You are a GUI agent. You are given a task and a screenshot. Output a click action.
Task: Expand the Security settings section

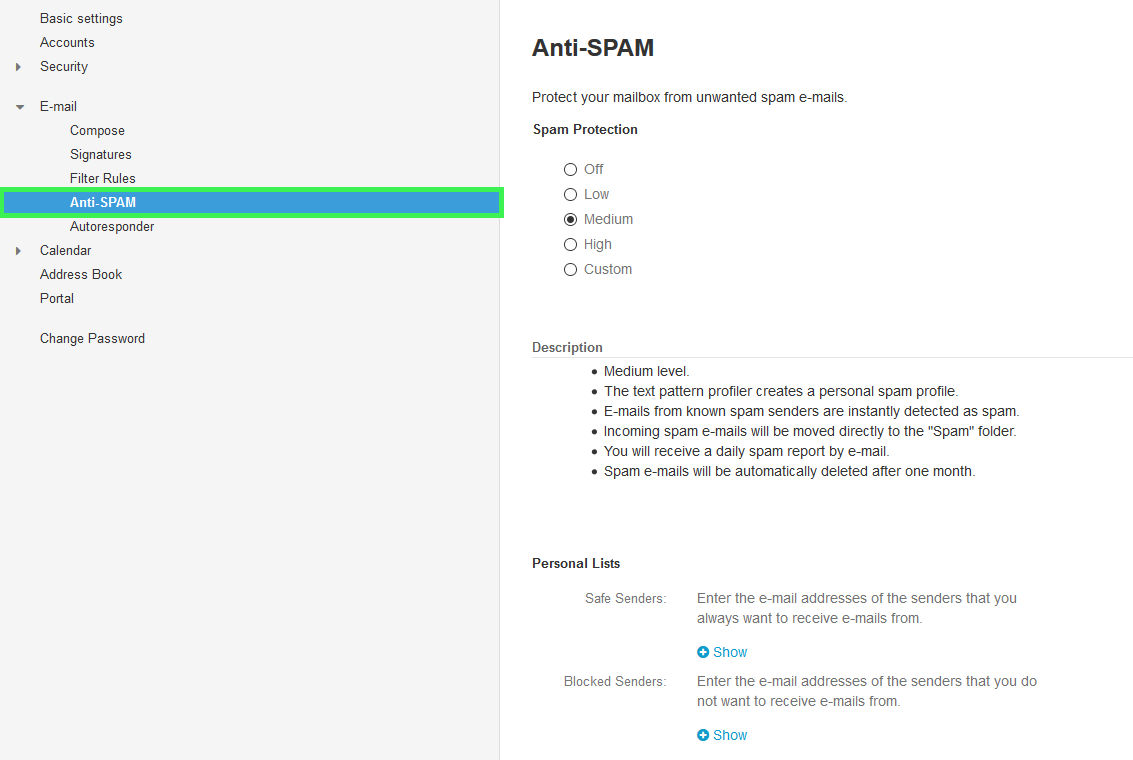click(x=18, y=66)
